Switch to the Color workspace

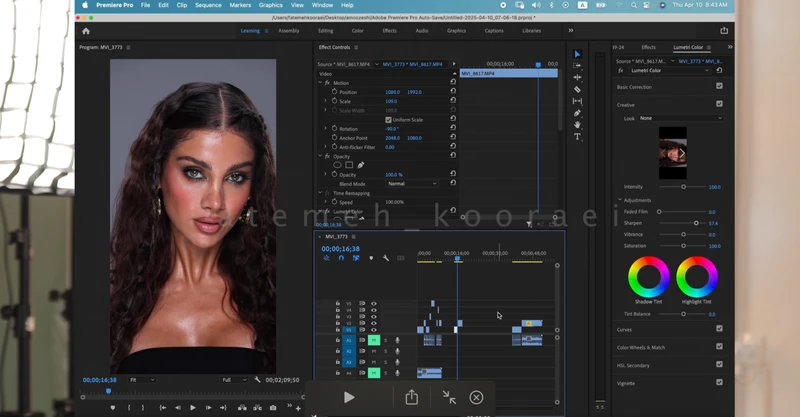coord(357,31)
